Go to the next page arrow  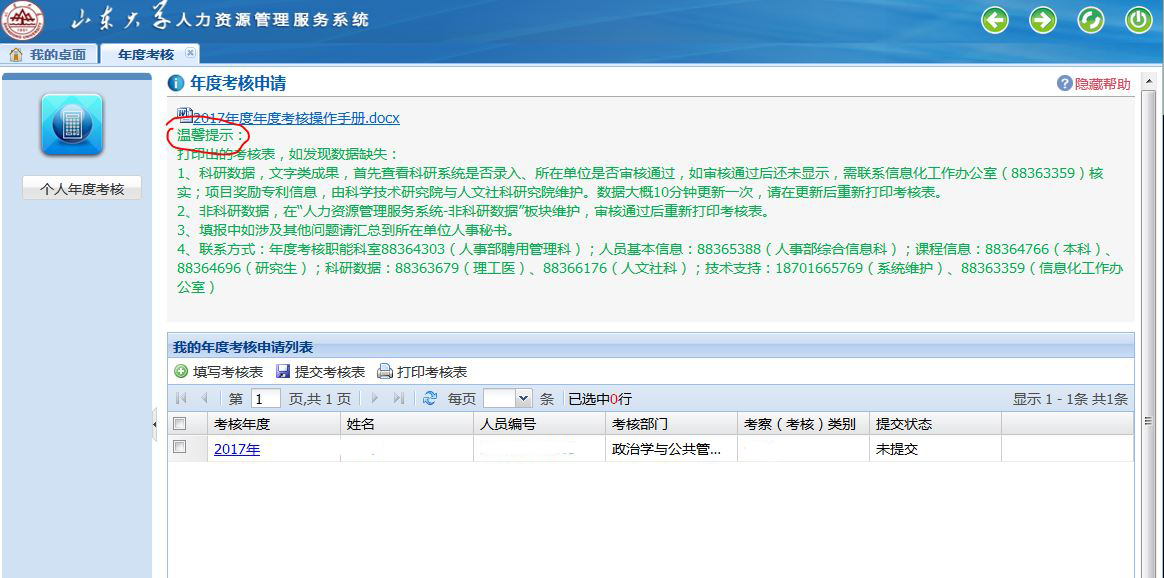[376, 398]
